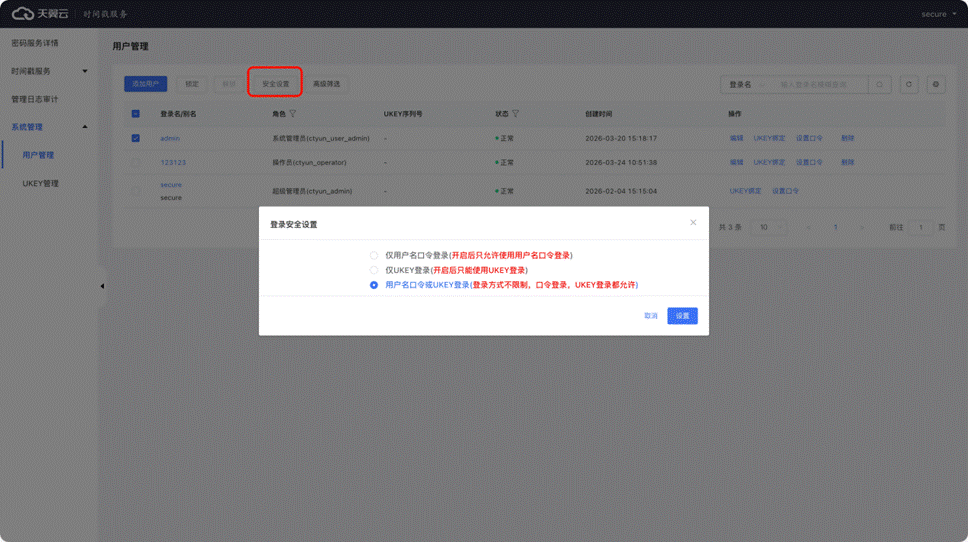Viewport: 968px width, 542px height.
Task: Click UKEY绑定 in the admin row
Action: click(769, 138)
